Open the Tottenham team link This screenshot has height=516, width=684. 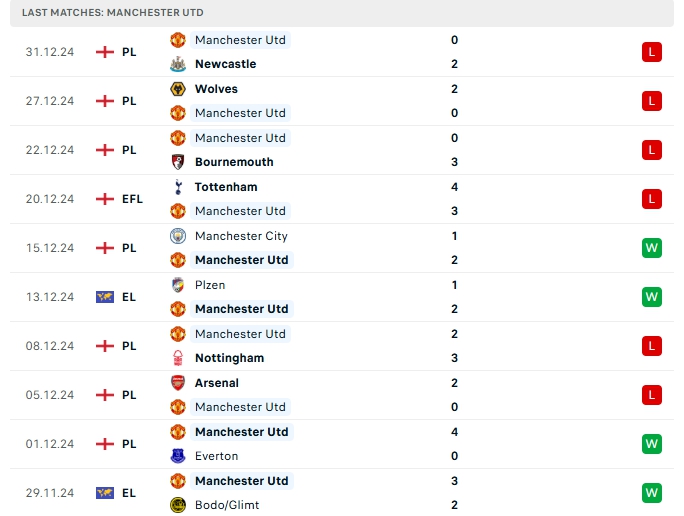[226, 187]
